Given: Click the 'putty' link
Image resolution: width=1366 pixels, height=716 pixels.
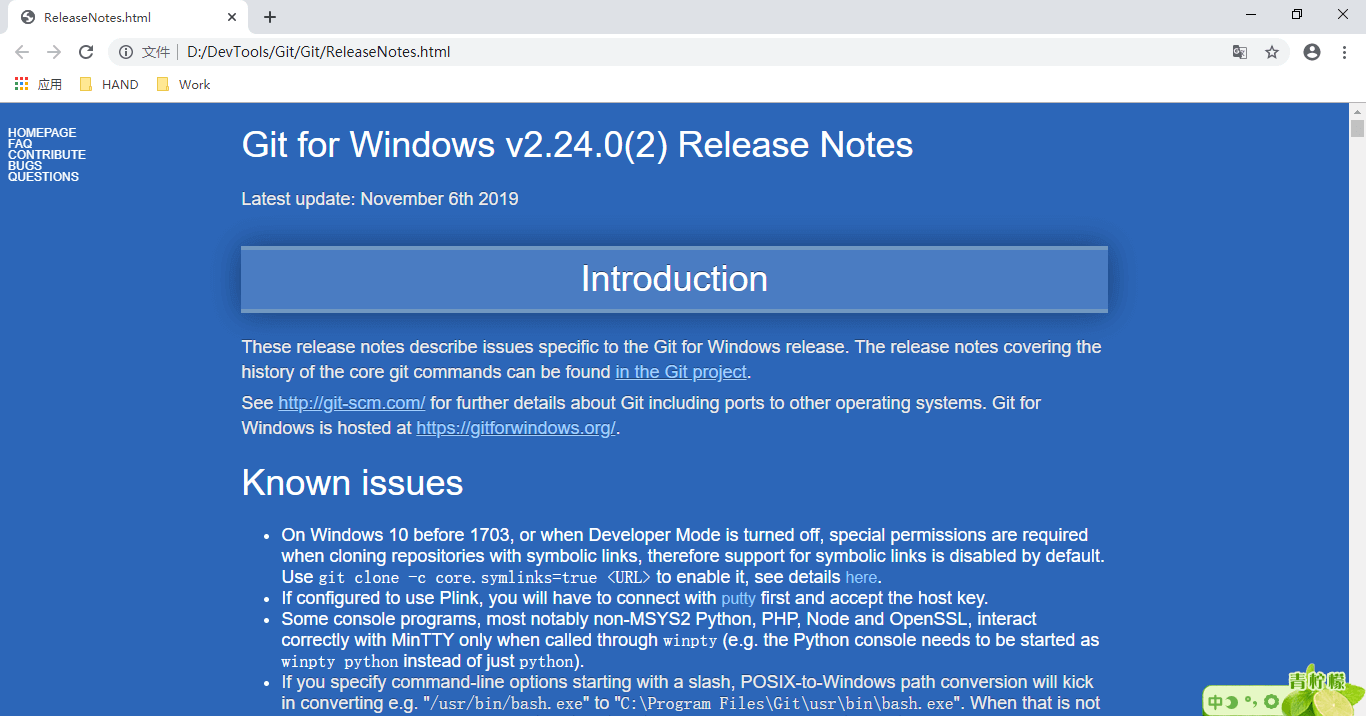Looking at the screenshot, I should tap(738, 598).
